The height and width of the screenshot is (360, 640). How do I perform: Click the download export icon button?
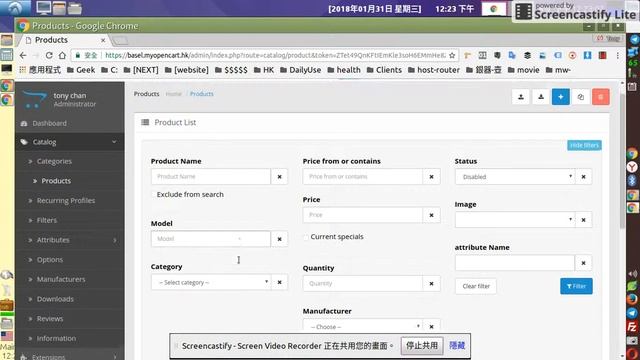541,97
